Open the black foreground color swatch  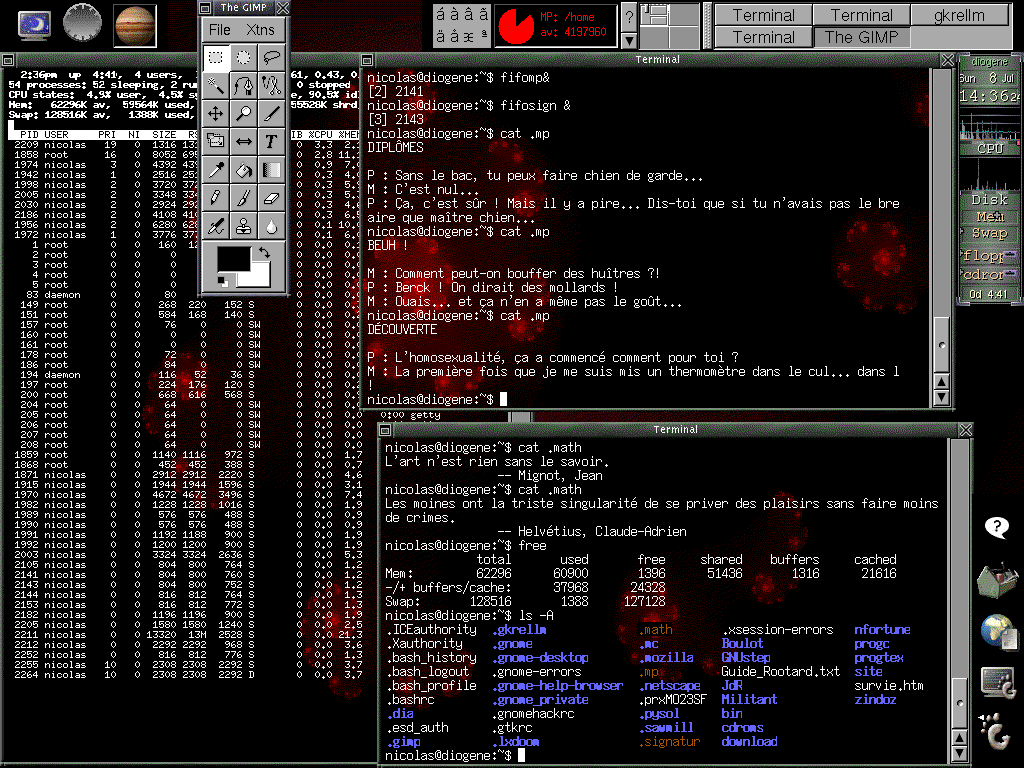[x=232, y=258]
